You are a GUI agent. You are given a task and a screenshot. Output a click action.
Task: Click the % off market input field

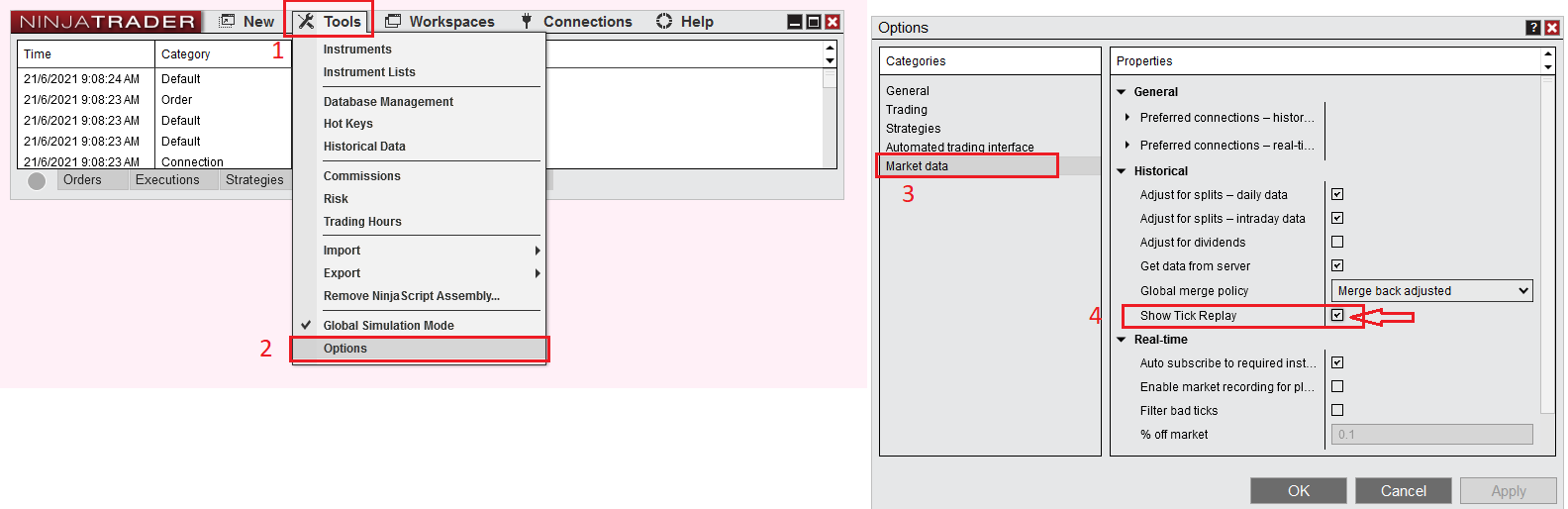pos(1431,435)
